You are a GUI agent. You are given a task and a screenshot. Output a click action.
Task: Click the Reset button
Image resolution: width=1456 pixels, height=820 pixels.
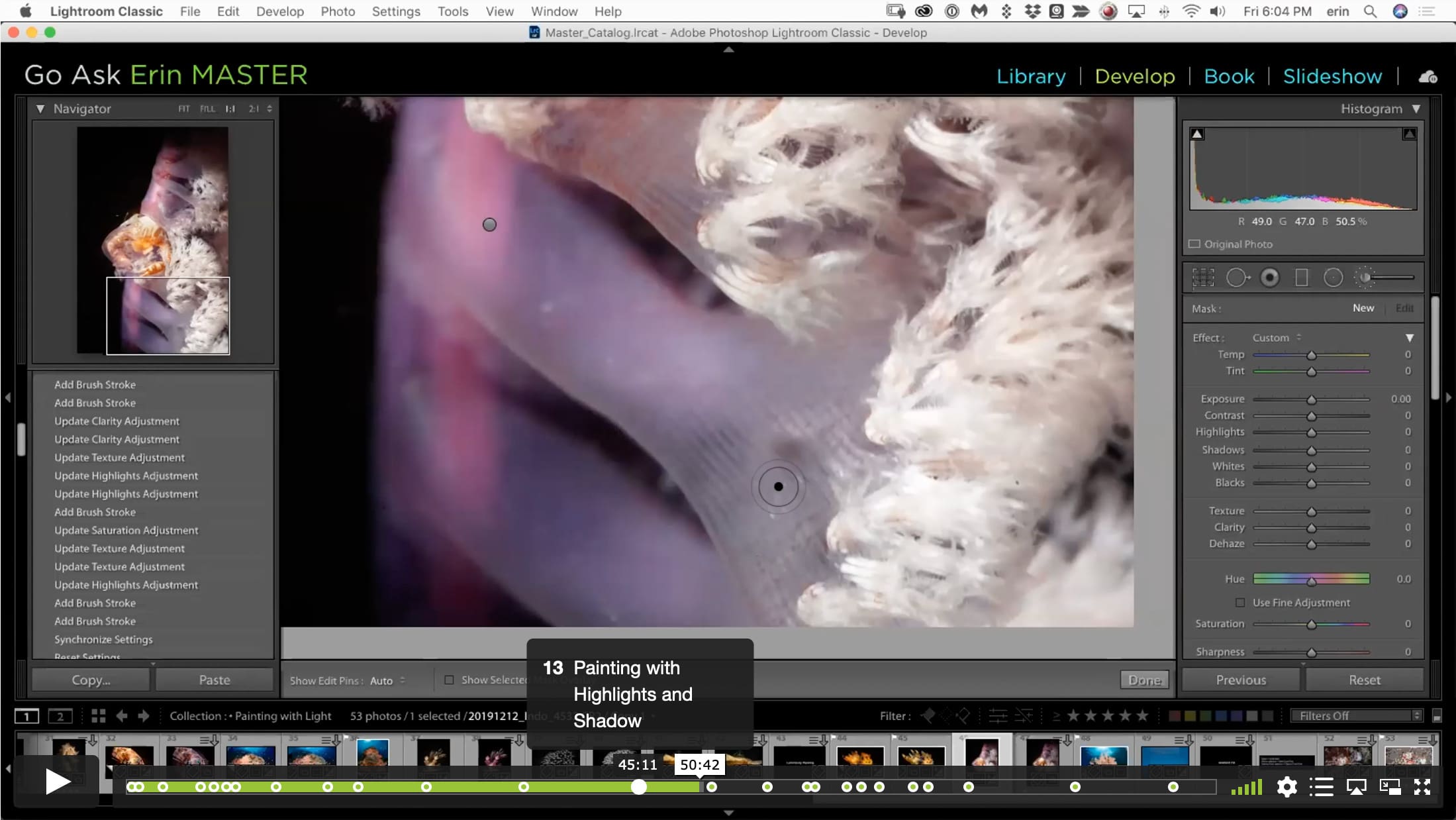pyautogui.click(x=1364, y=680)
